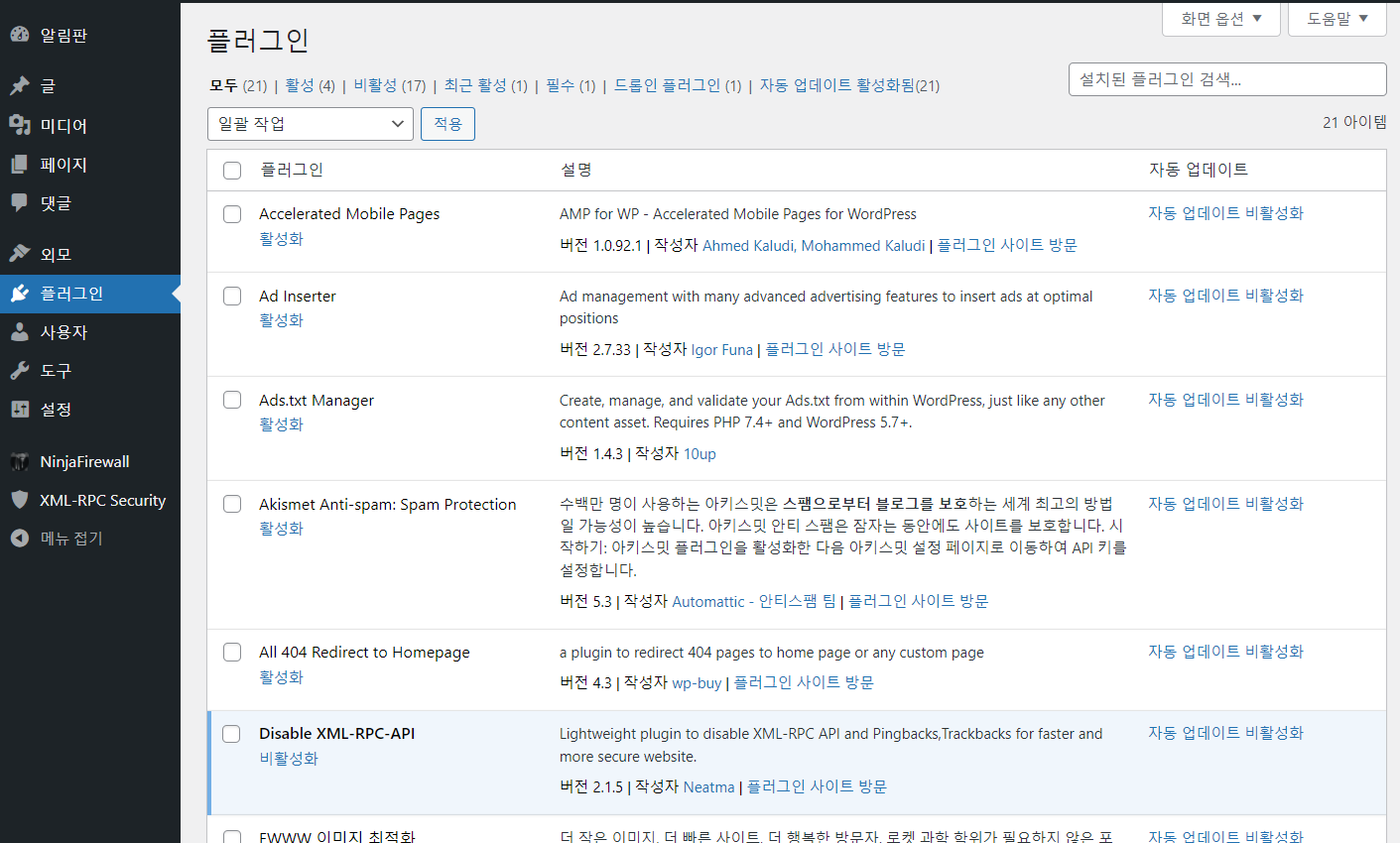Image resolution: width=1400 pixels, height=843 pixels.
Task: Disable auto-updates for Ad Inserter
Action: point(1226,296)
